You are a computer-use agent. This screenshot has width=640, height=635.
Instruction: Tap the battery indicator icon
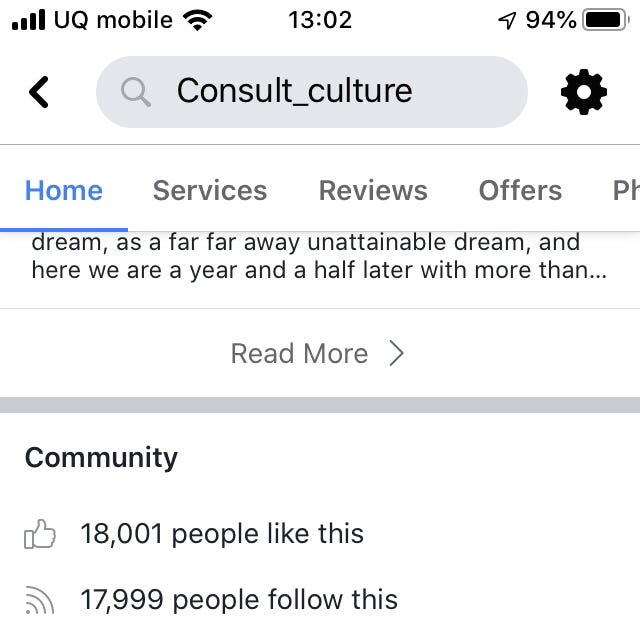coord(606,20)
